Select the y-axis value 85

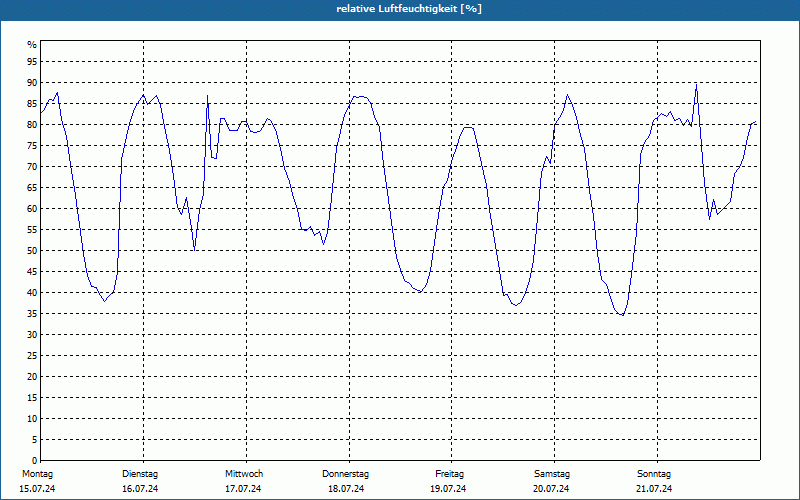[x=32, y=104]
